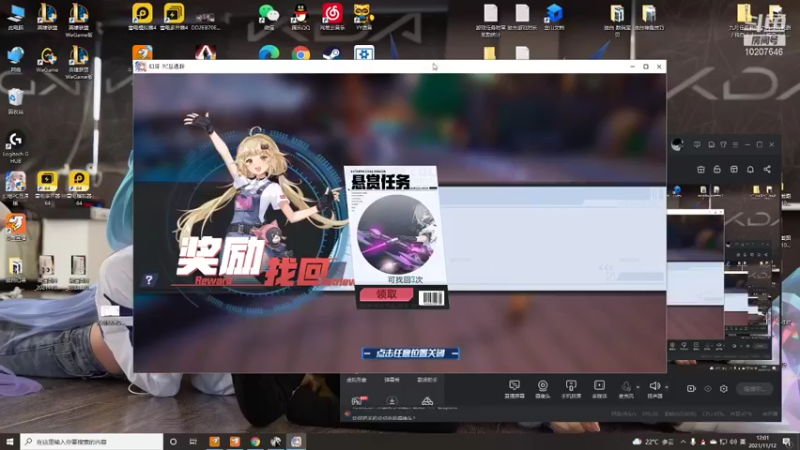Click the taskbar search input box
Viewport: 800px width, 450px height.
coord(92,441)
